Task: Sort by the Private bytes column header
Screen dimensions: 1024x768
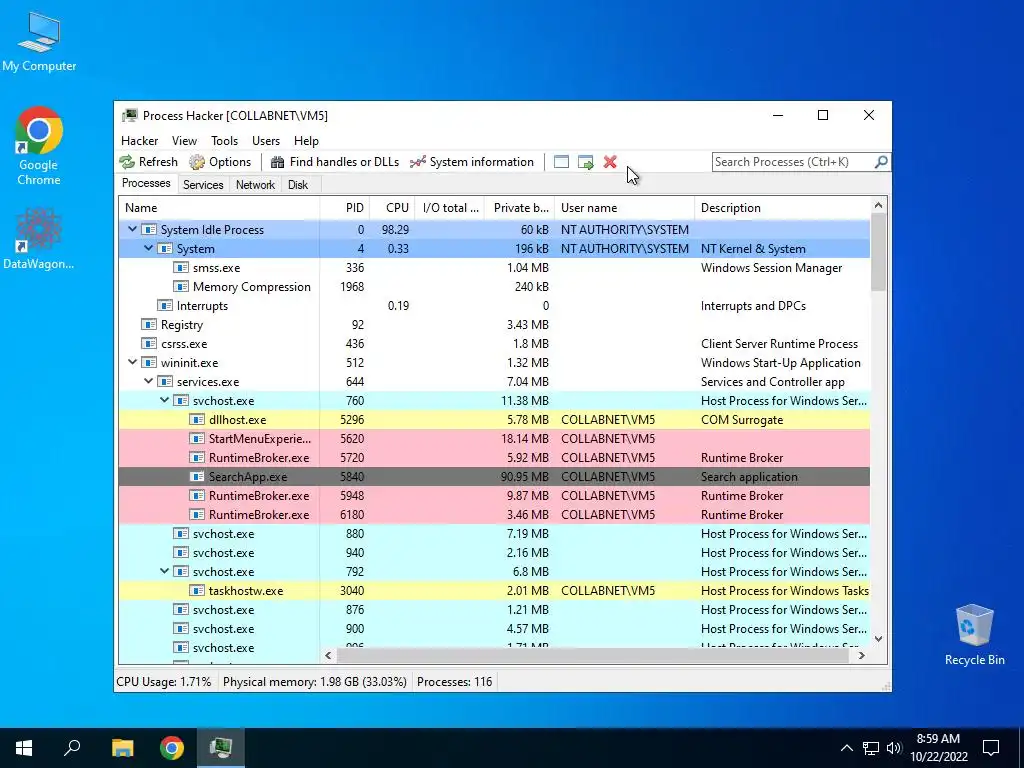Action: (519, 208)
